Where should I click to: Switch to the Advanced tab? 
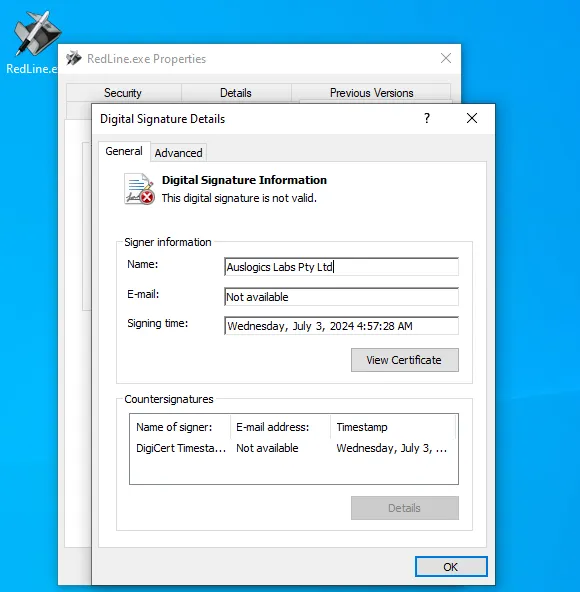(x=179, y=153)
